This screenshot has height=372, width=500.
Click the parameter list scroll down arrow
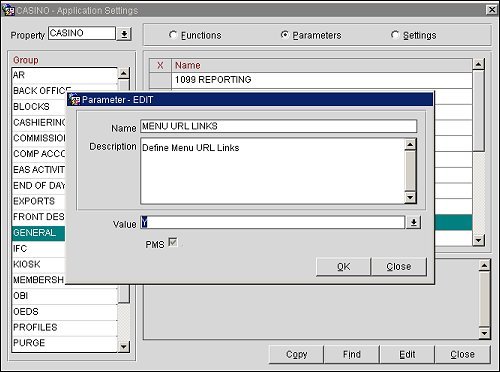pos(478,240)
